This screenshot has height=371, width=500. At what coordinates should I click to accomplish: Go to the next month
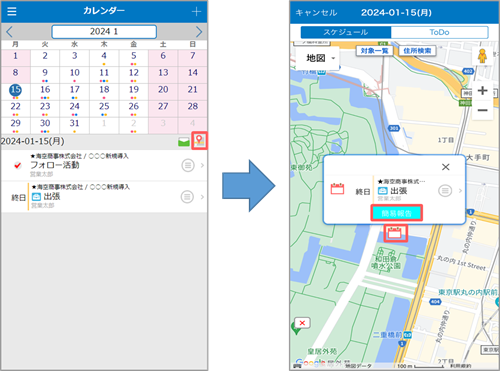[x=199, y=32]
